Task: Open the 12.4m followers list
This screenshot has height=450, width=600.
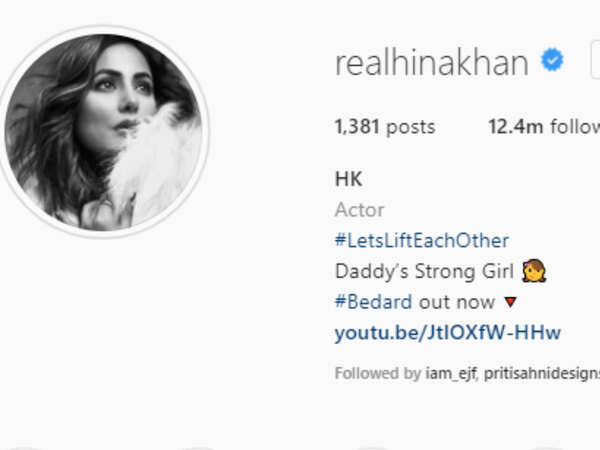Action: [544, 127]
